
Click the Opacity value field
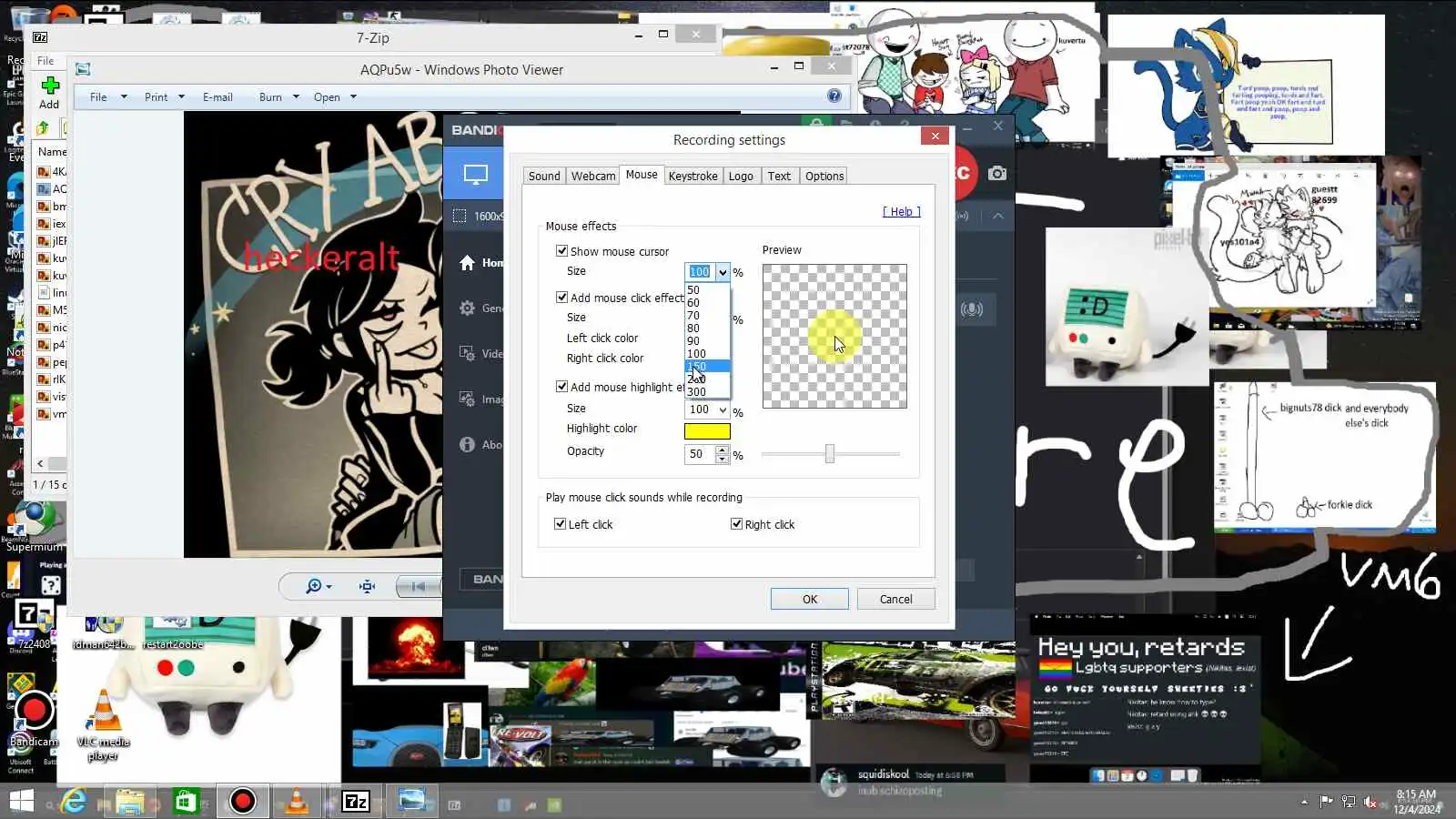699,454
